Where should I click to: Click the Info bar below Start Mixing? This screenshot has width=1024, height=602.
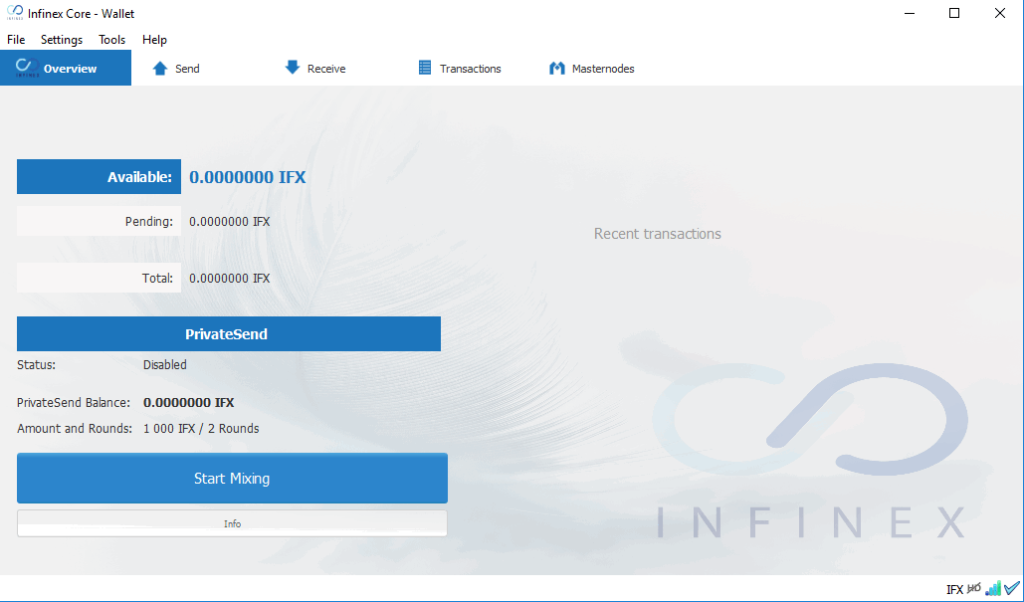[231, 522]
